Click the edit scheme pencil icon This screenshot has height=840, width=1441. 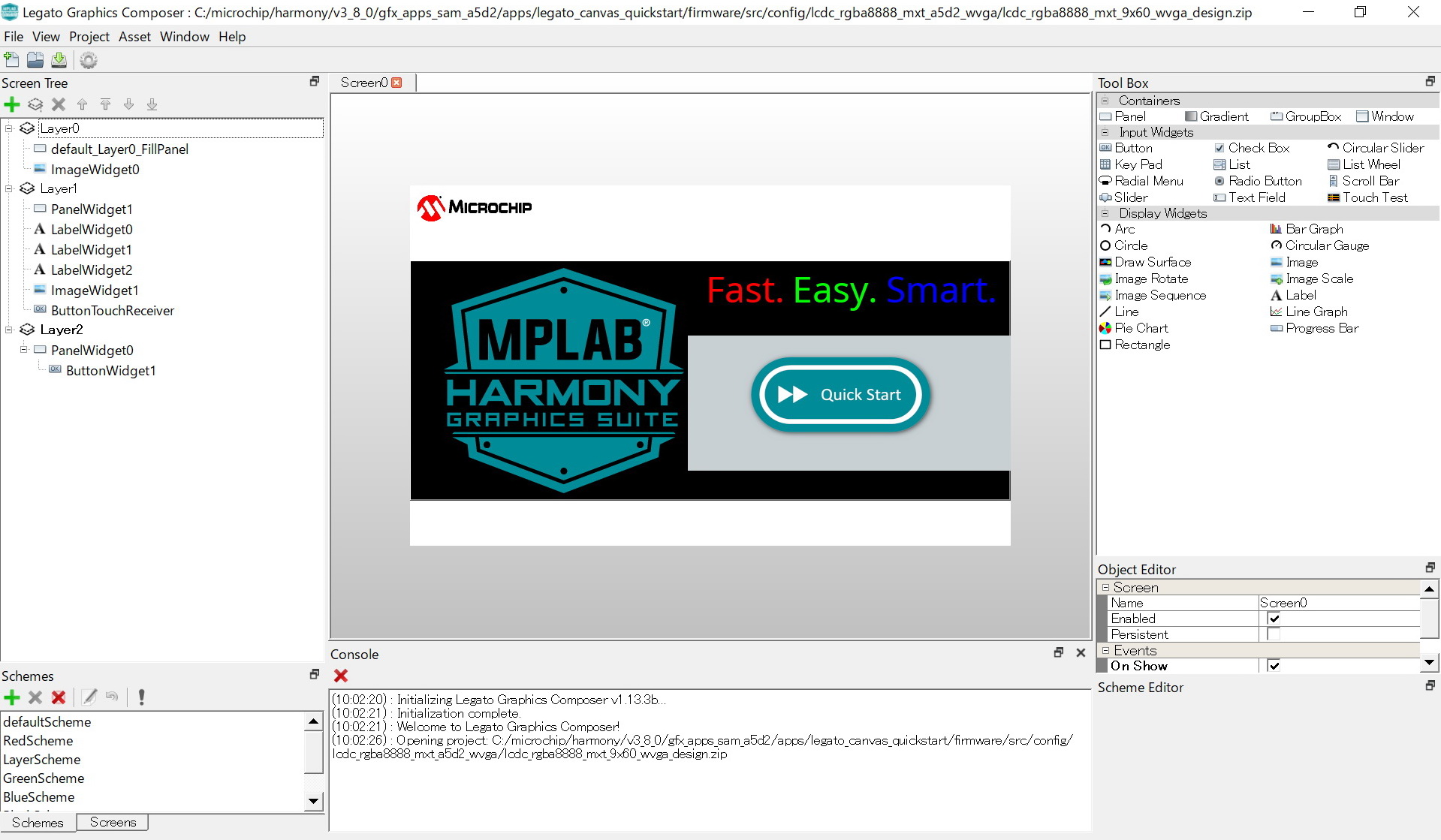click(89, 697)
